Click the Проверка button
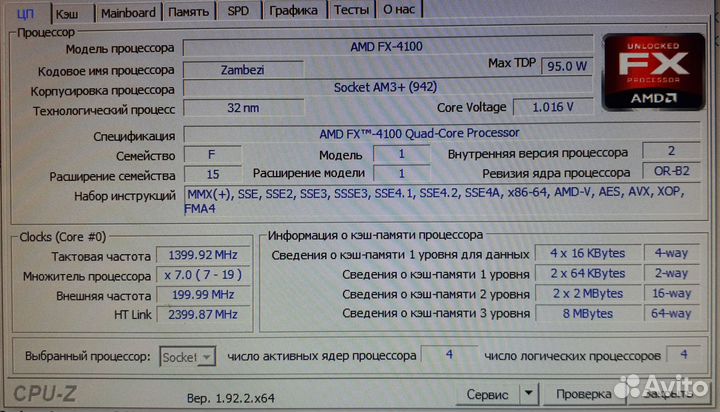The height and width of the screenshot is (412, 720). pyautogui.click(x=583, y=394)
